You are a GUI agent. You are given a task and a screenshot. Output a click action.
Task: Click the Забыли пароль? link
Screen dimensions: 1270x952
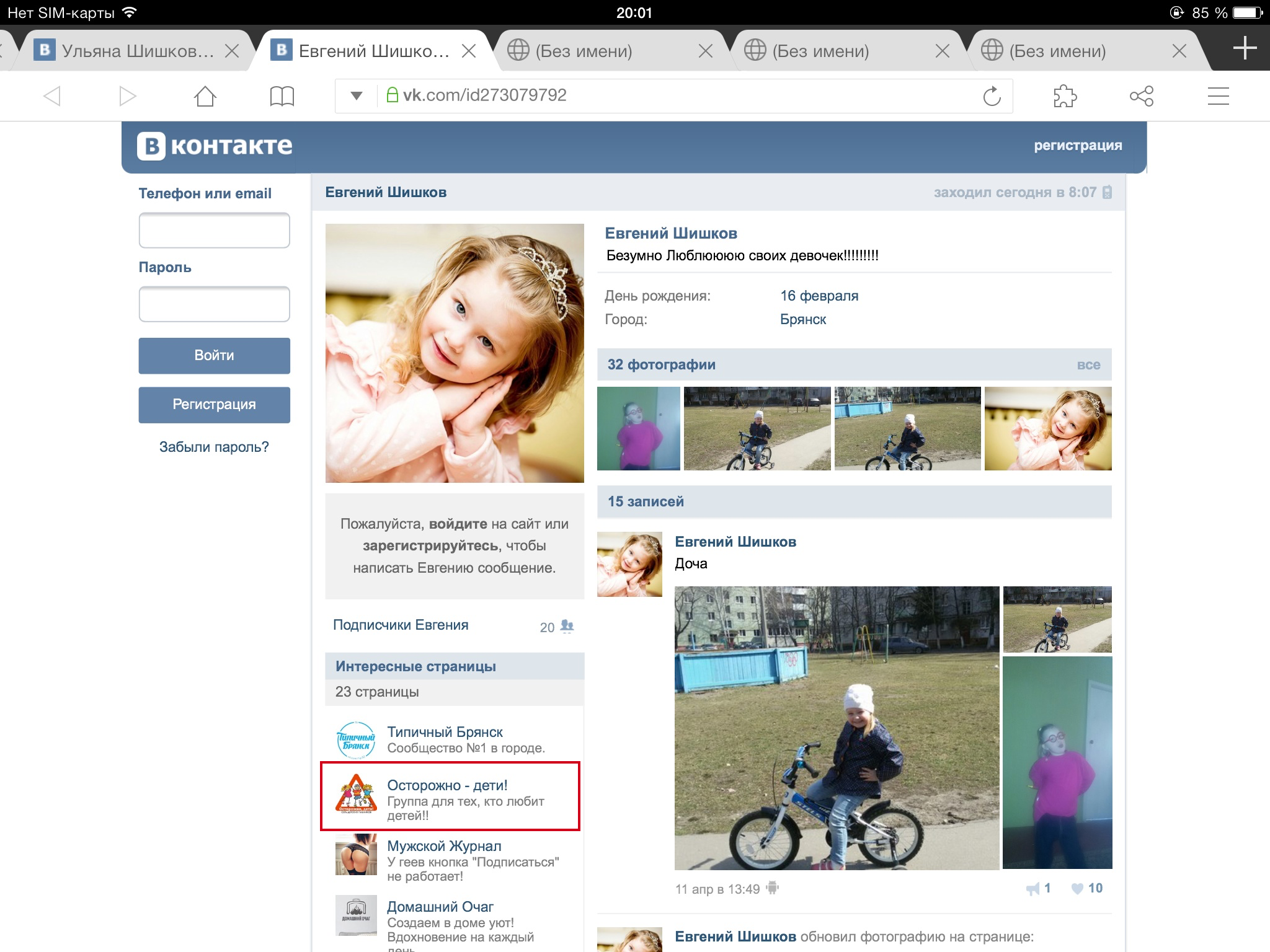coord(214,447)
